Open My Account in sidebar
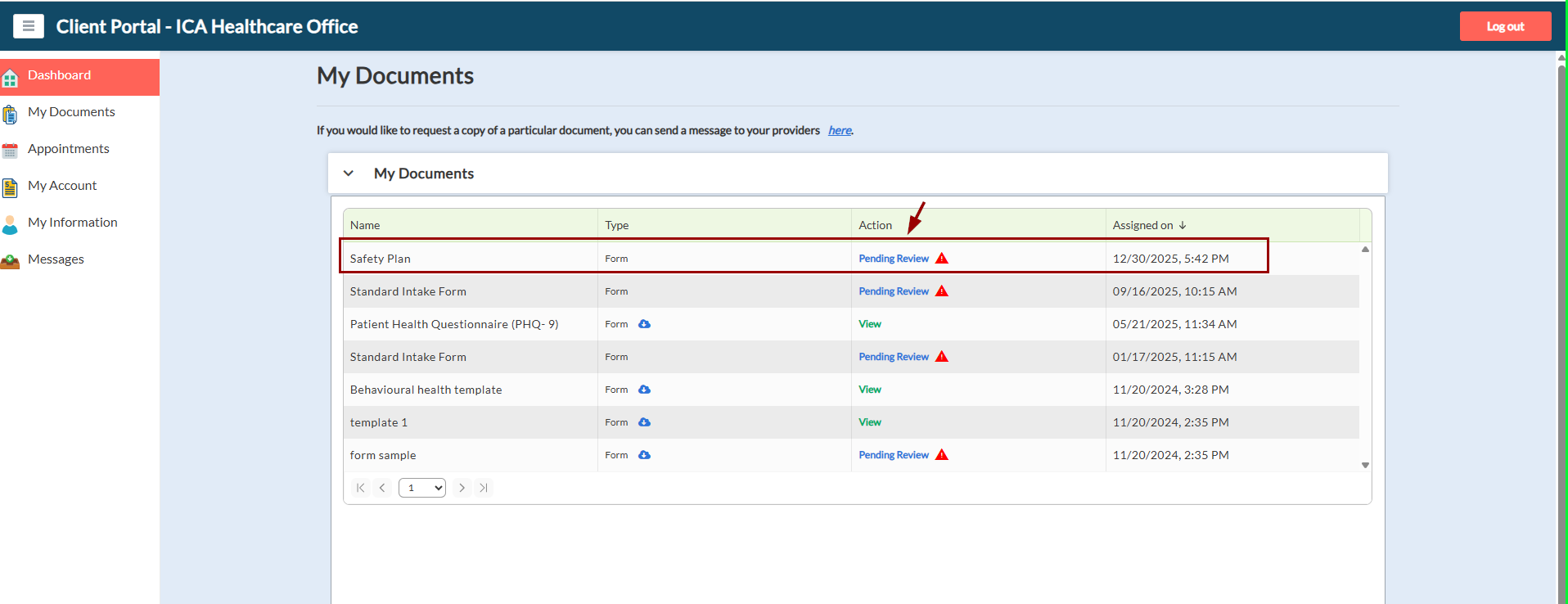 coord(62,186)
